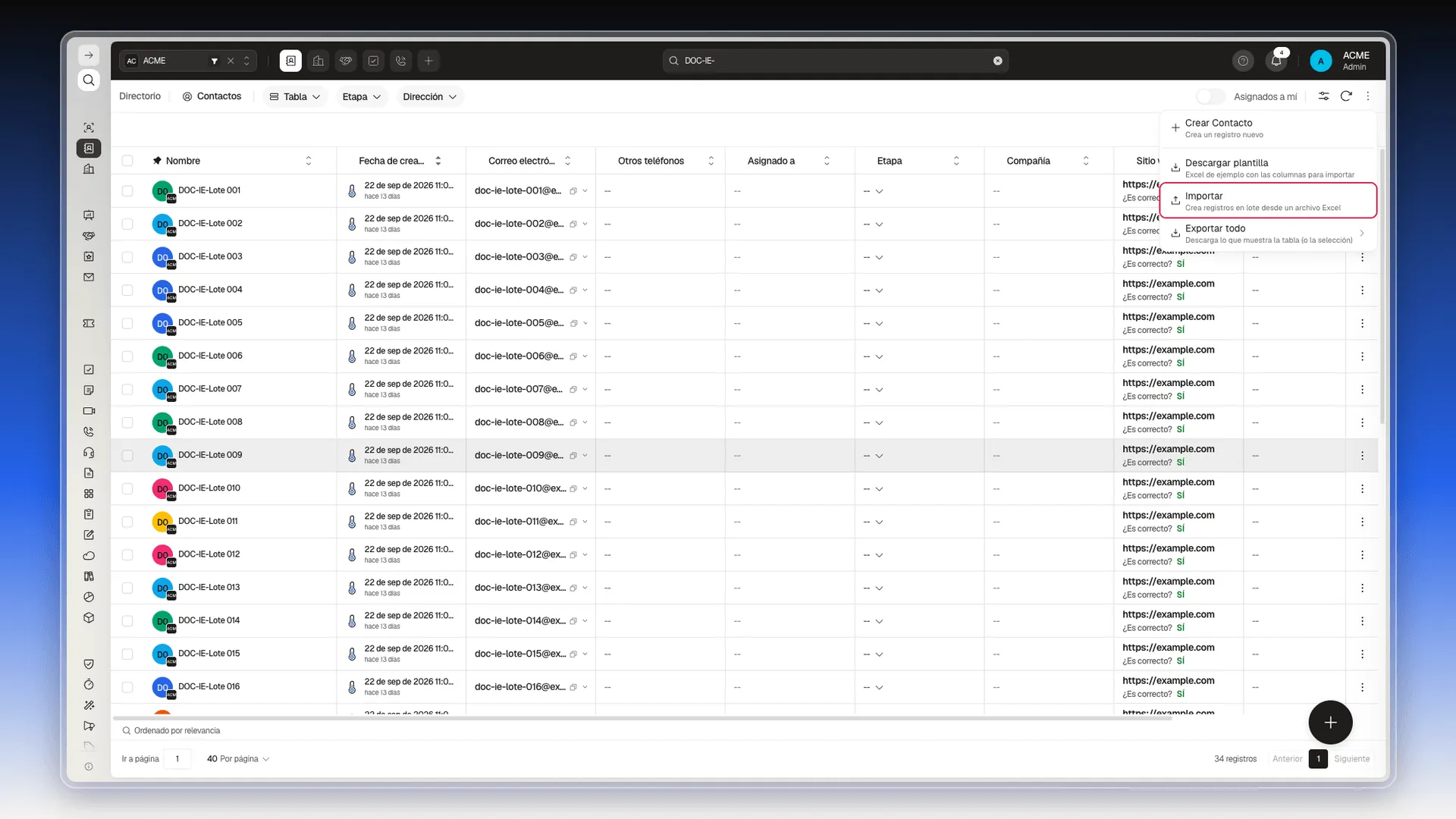Open the companies building icon in top toolbar
1456x819 pixels.
coord(318,61)
